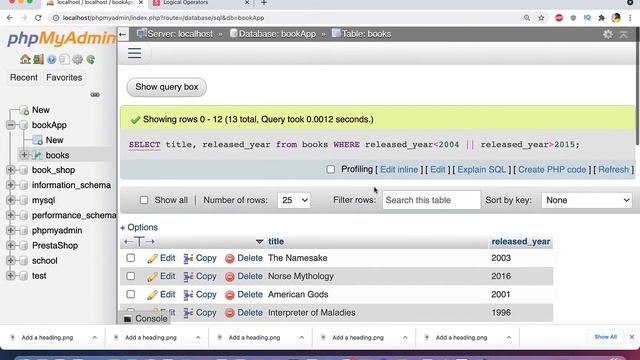640x360 pixels.
Task: Expand the mysql database
Action: pos(11,200)
